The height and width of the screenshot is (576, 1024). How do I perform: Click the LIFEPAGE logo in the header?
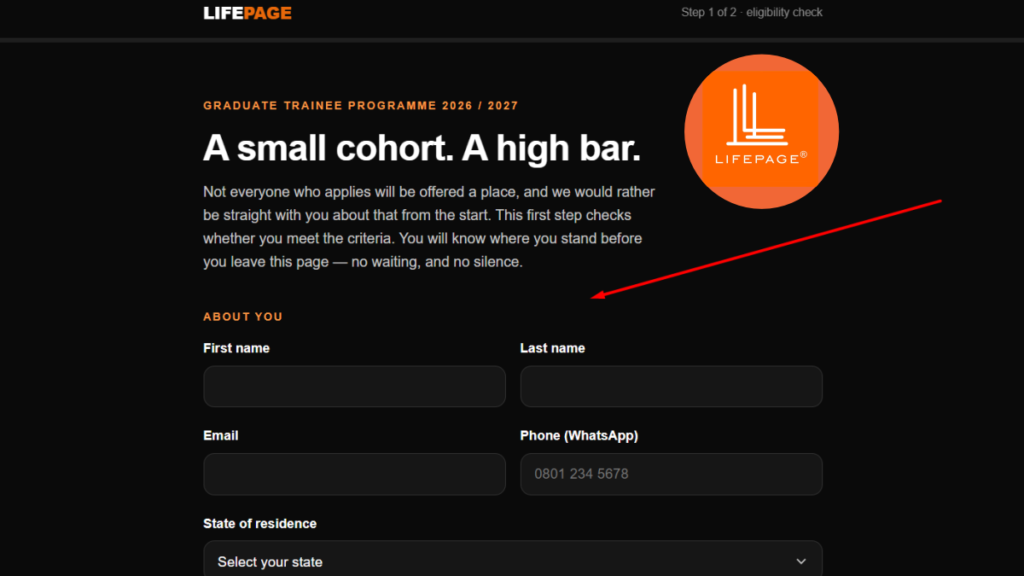coord(248,13)
